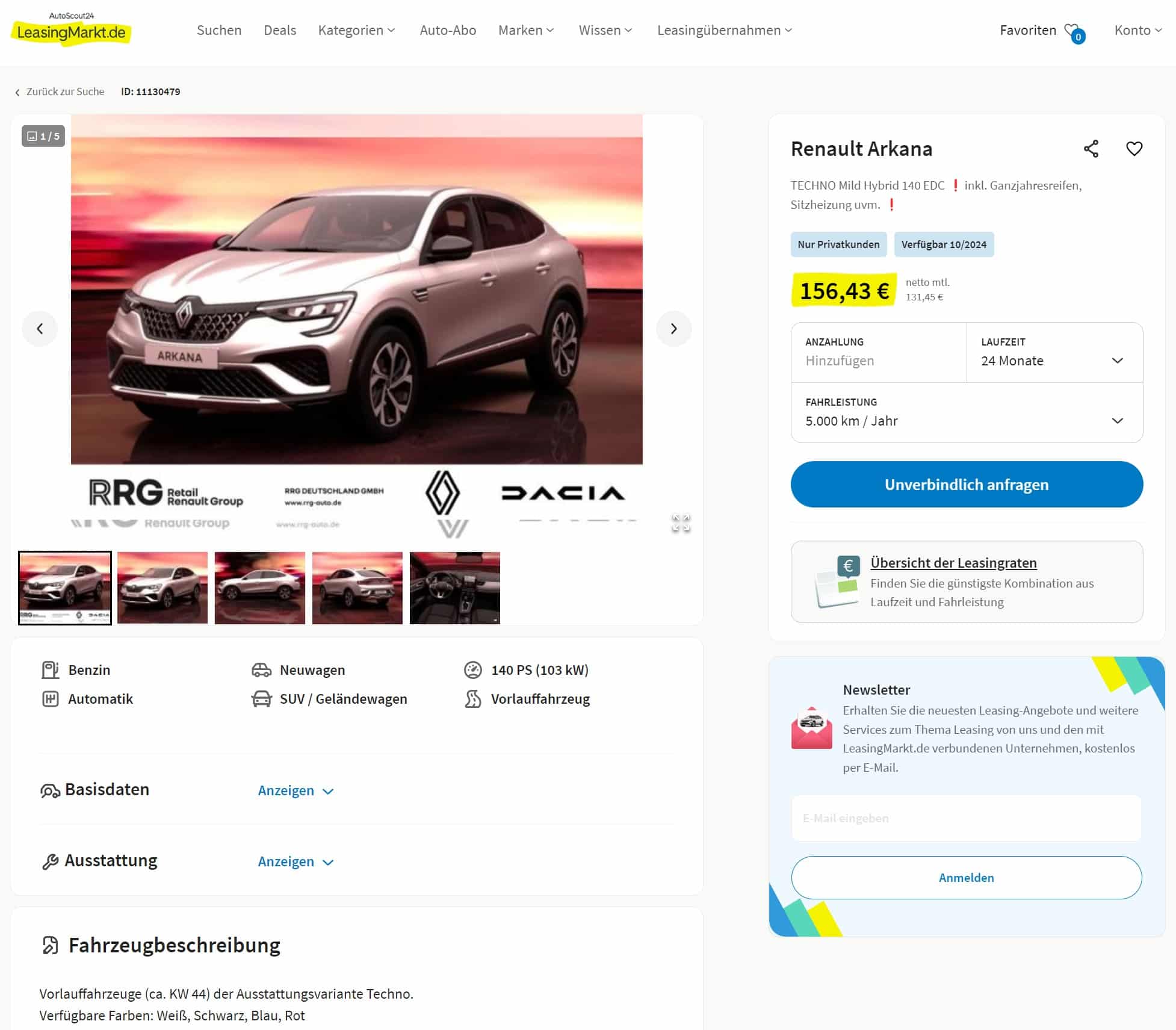Add Renault Arkana to favorites

coord(1134,149)
